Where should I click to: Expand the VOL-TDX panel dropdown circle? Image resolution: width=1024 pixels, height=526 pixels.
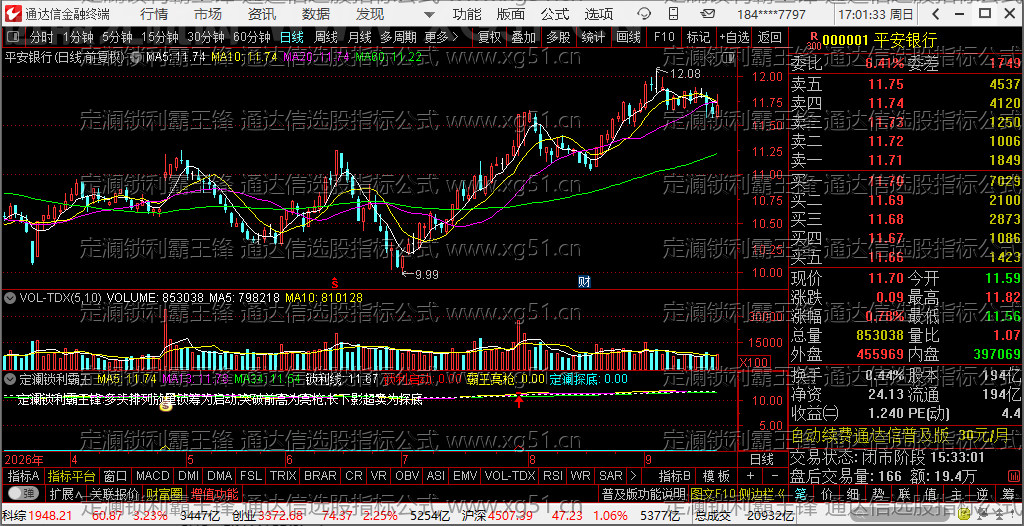pos(10,297)
